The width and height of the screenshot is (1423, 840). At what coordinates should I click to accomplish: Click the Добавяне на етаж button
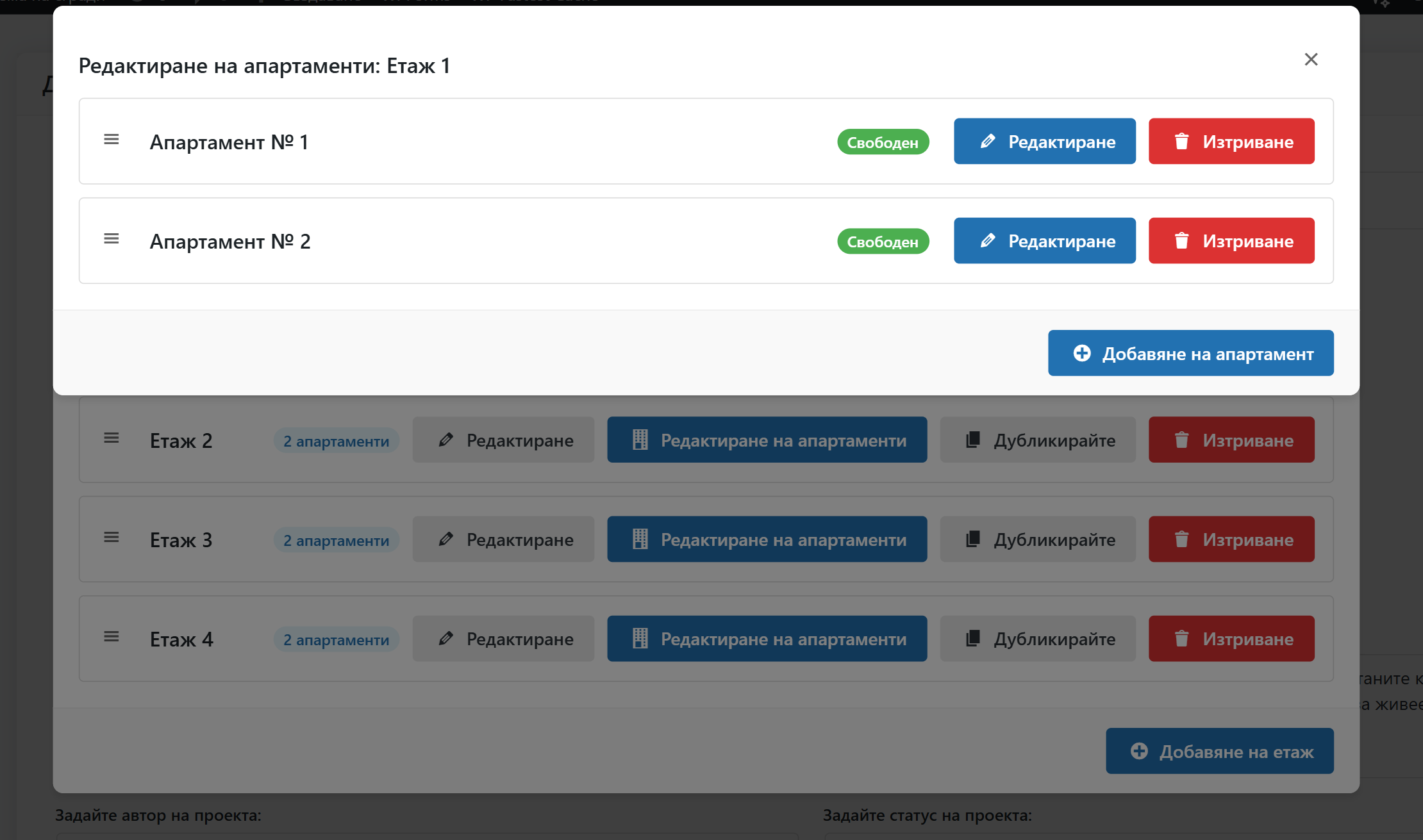coord(1219,751)
